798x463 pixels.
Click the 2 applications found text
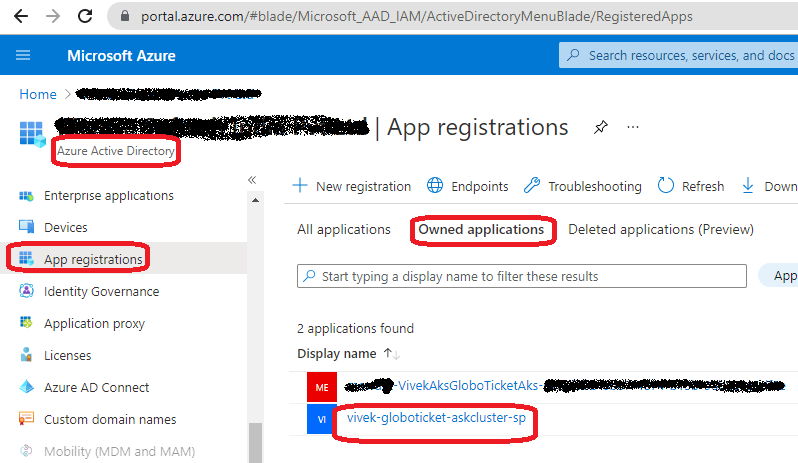pyautogui.click(x=355, y=329)
